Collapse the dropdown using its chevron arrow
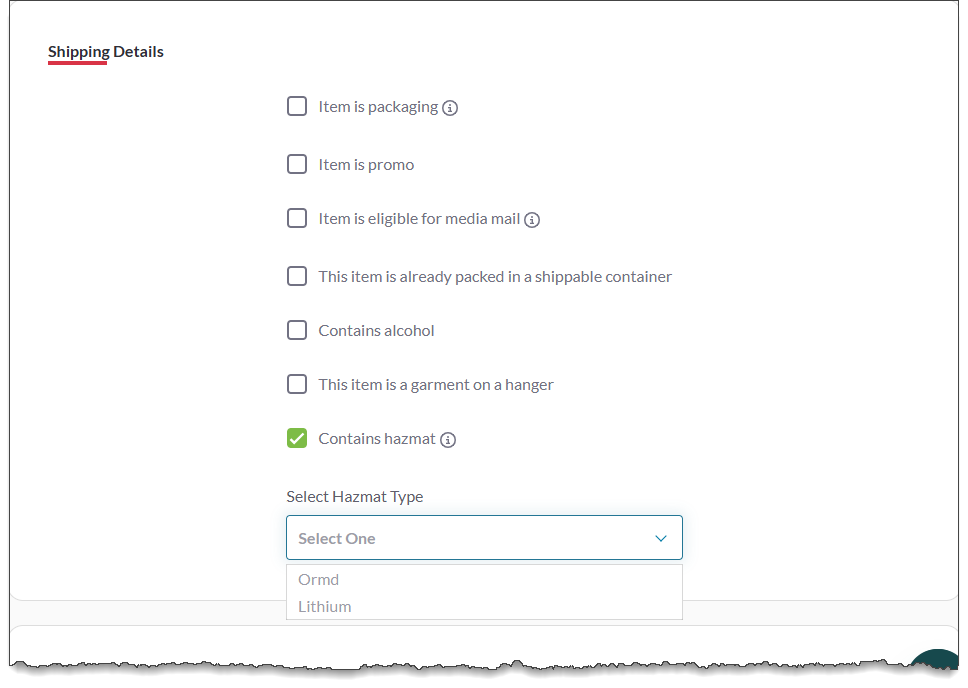The height and width of the screenshot is (688, 968). coord(661,538)
